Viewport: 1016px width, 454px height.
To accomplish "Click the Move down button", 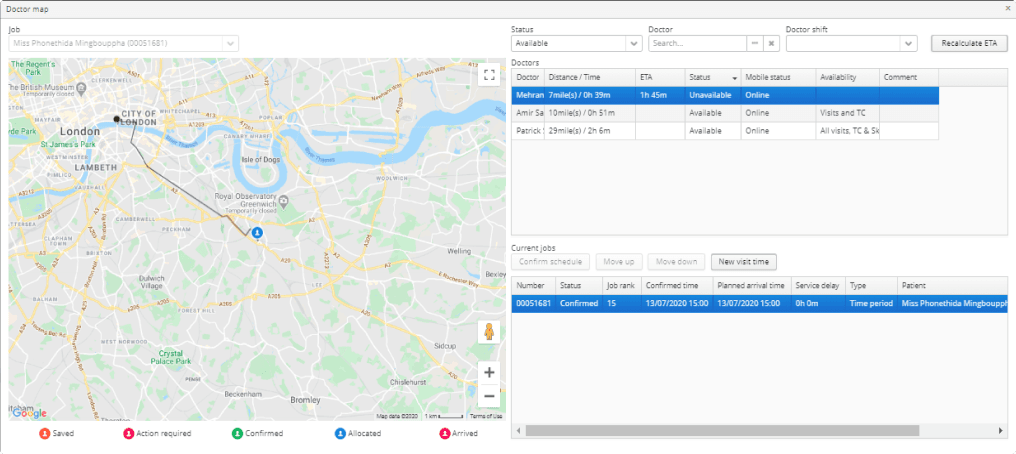I will pyautogui.click(x=676, y=262).
